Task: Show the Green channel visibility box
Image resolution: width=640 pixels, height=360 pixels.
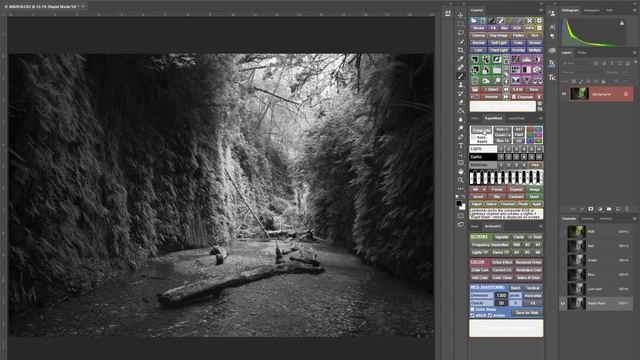Action: [563, 260]
